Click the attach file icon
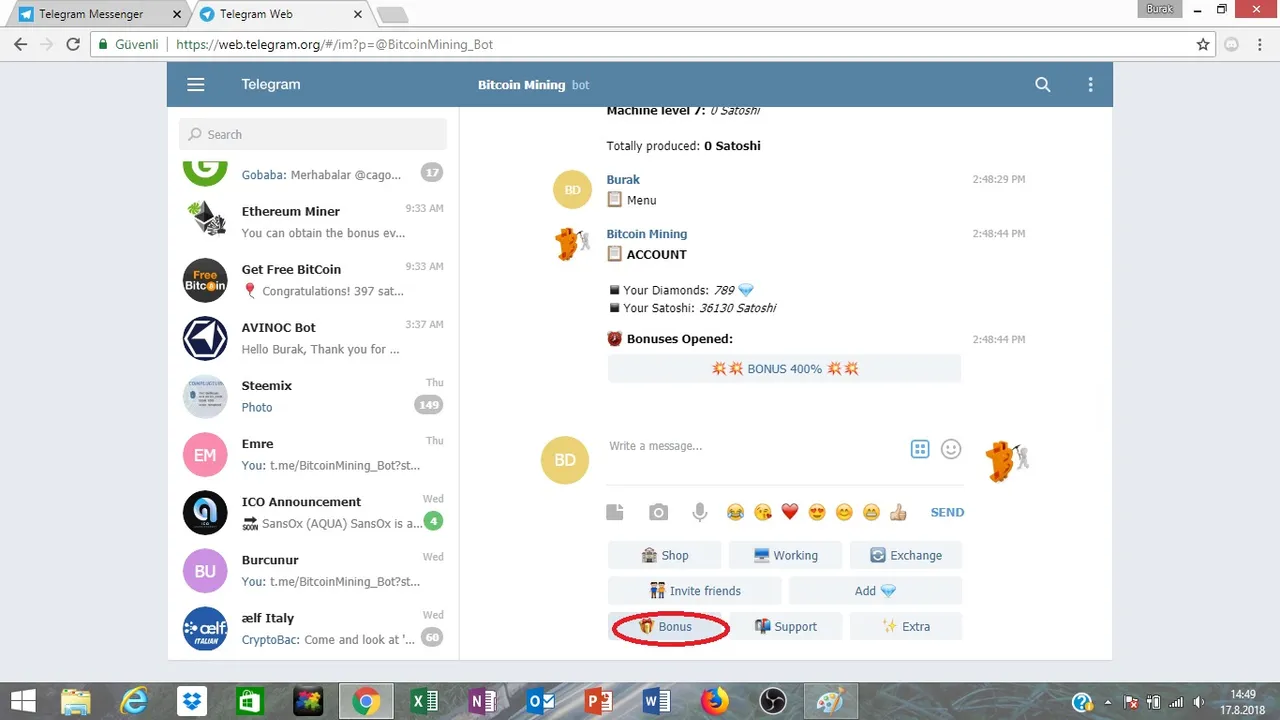Viewport: 1280px width, 720px height. coord(615,512)
